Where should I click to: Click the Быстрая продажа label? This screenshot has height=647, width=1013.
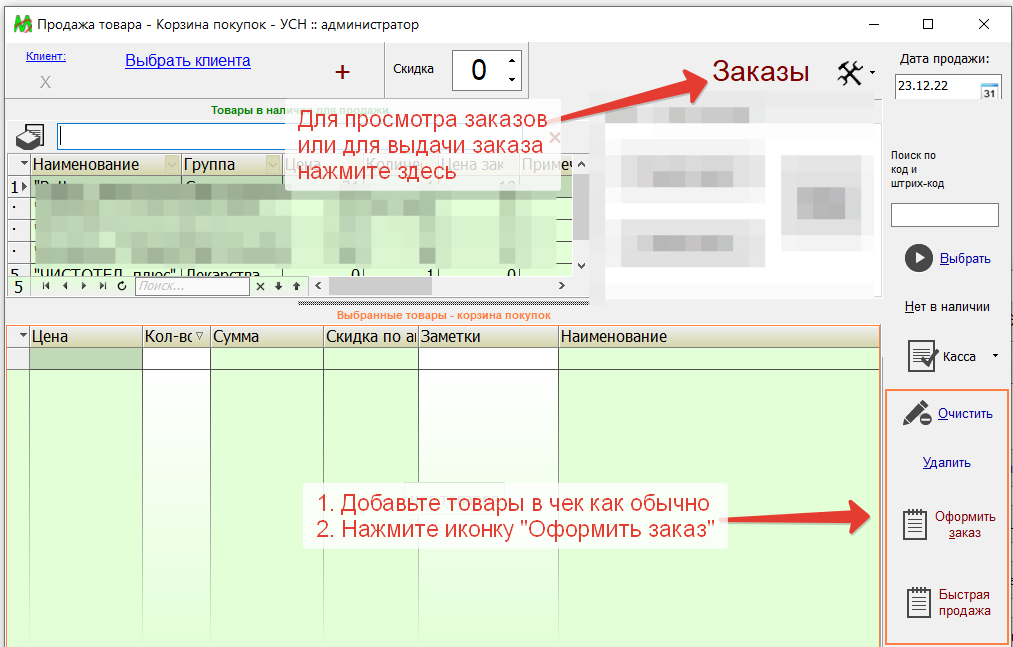tap(965, 602)
